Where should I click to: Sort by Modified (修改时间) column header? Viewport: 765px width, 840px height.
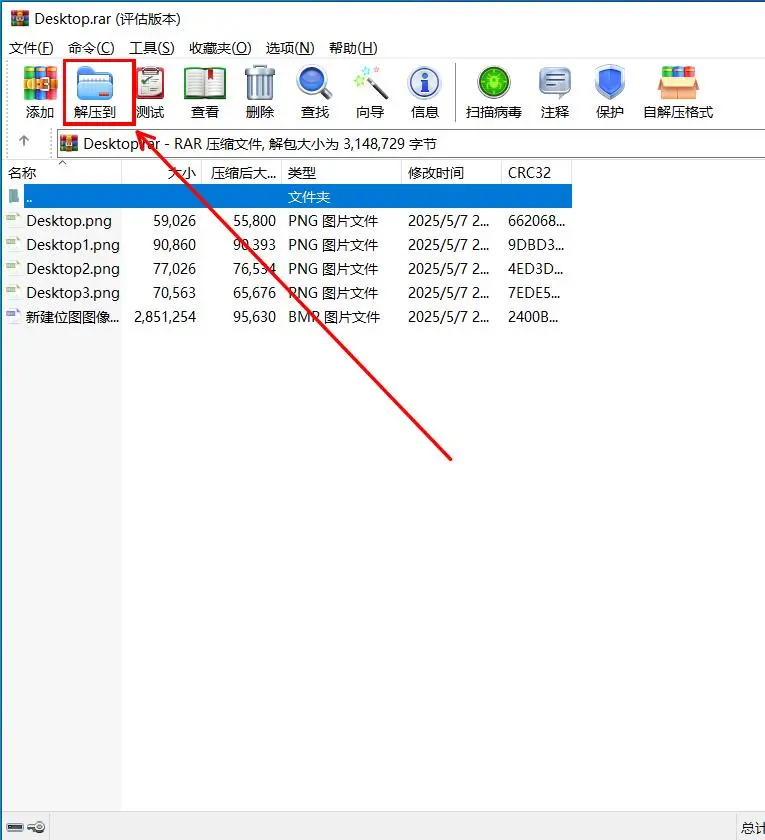click(452, 172)
